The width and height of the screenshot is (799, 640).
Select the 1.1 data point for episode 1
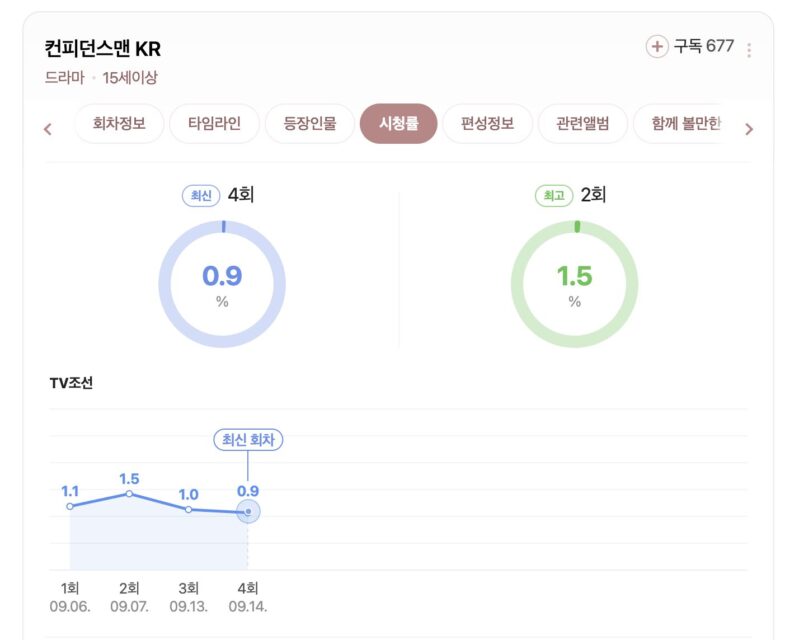click(x=70, y=506)
